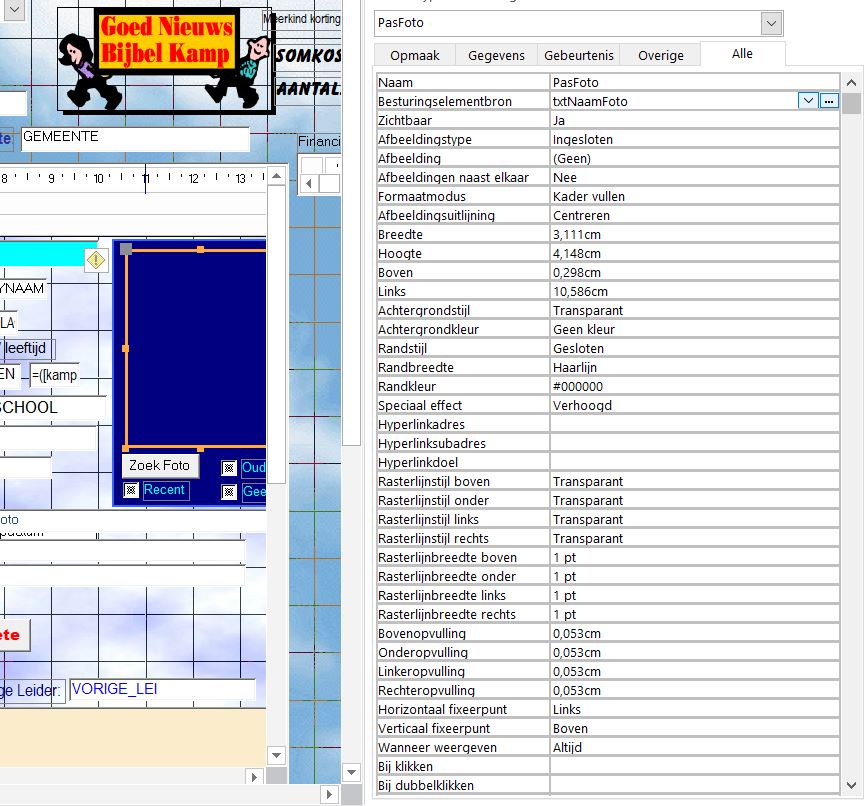
Task: Click the Afbeeldingen naast elkaar value Nee
Action: point(694,177)
